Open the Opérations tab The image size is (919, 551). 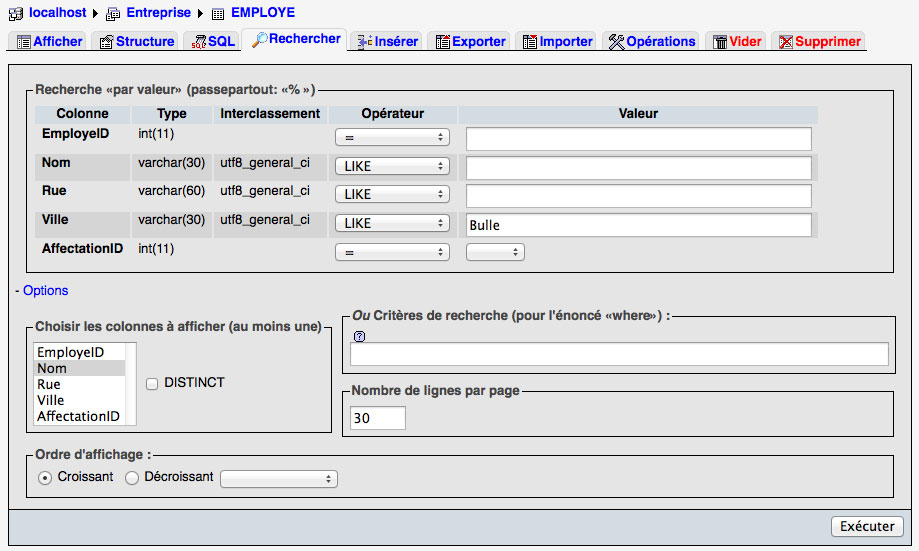(x=651, y=41)
